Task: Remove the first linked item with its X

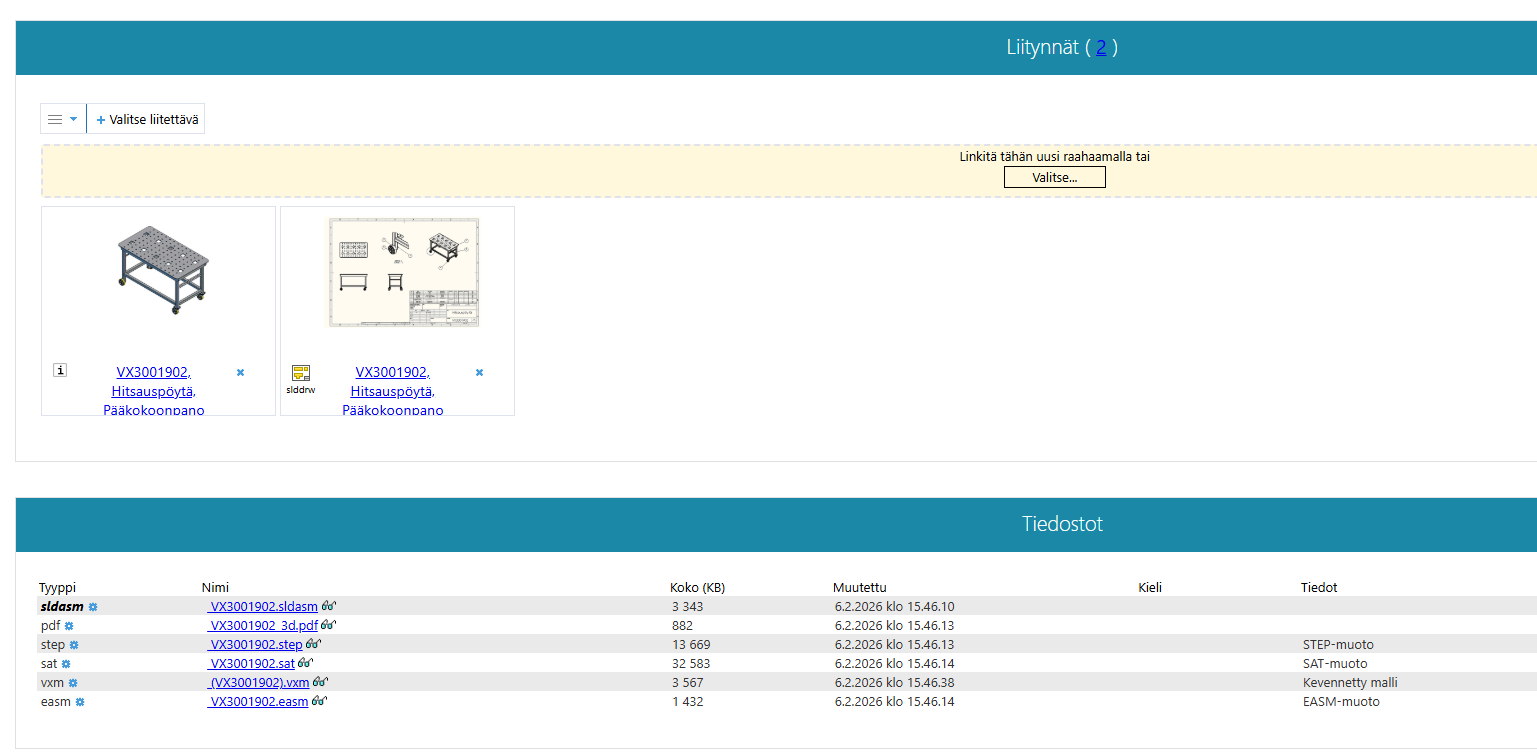Action: [x=240, y=372]
